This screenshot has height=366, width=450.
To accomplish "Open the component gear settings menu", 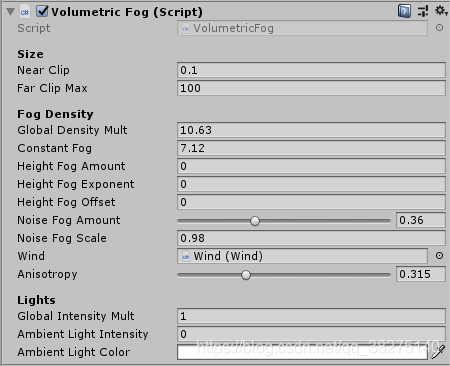I will point(441,11).
